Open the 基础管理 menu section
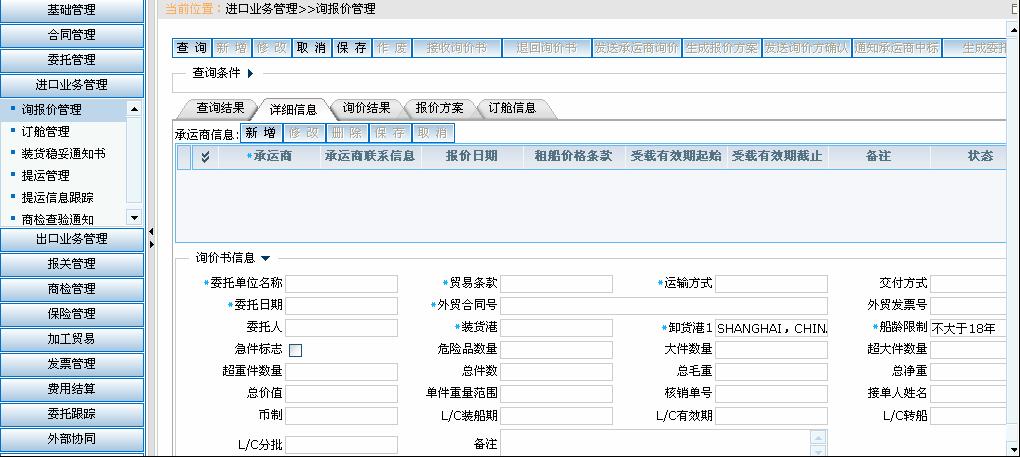This screenshot has height=457, width=1020. click(72, 10)
